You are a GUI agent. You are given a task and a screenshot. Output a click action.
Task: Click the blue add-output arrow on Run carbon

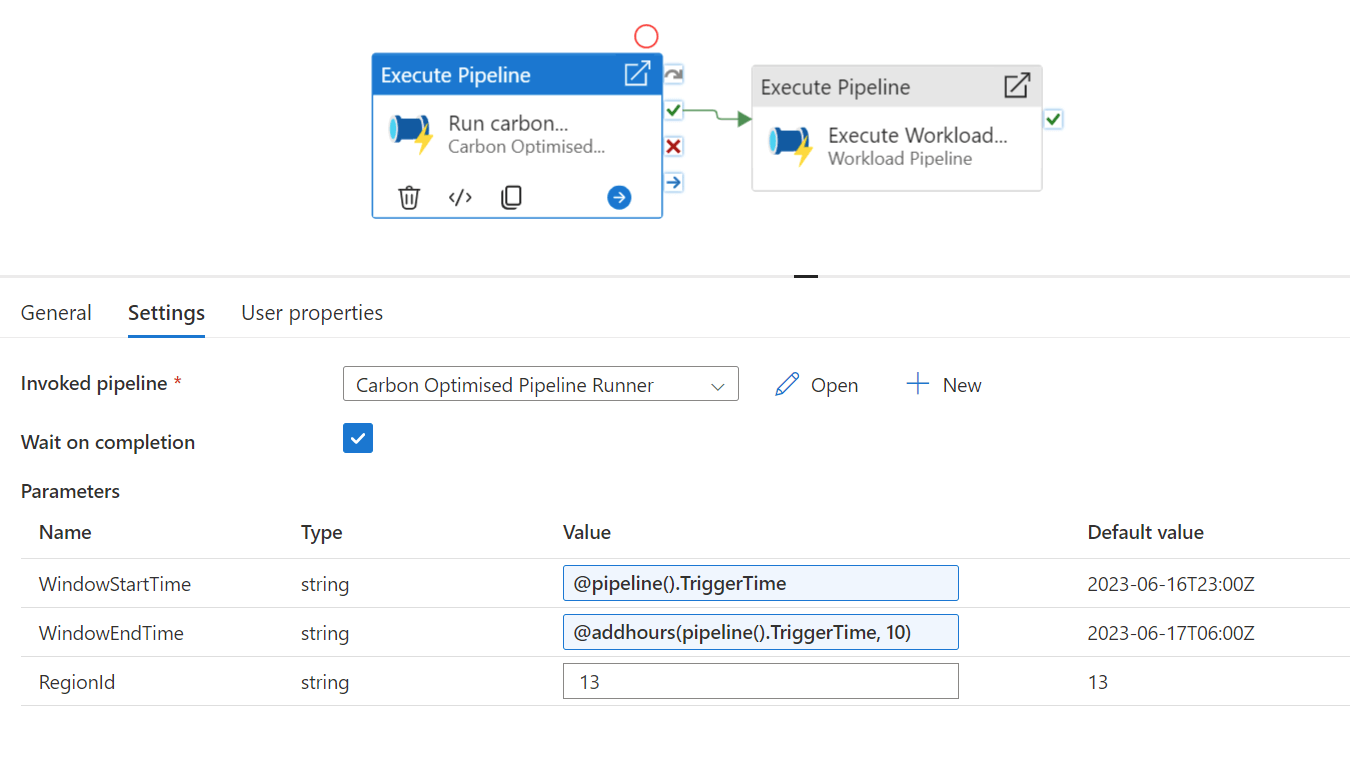(x=619, y=197)
